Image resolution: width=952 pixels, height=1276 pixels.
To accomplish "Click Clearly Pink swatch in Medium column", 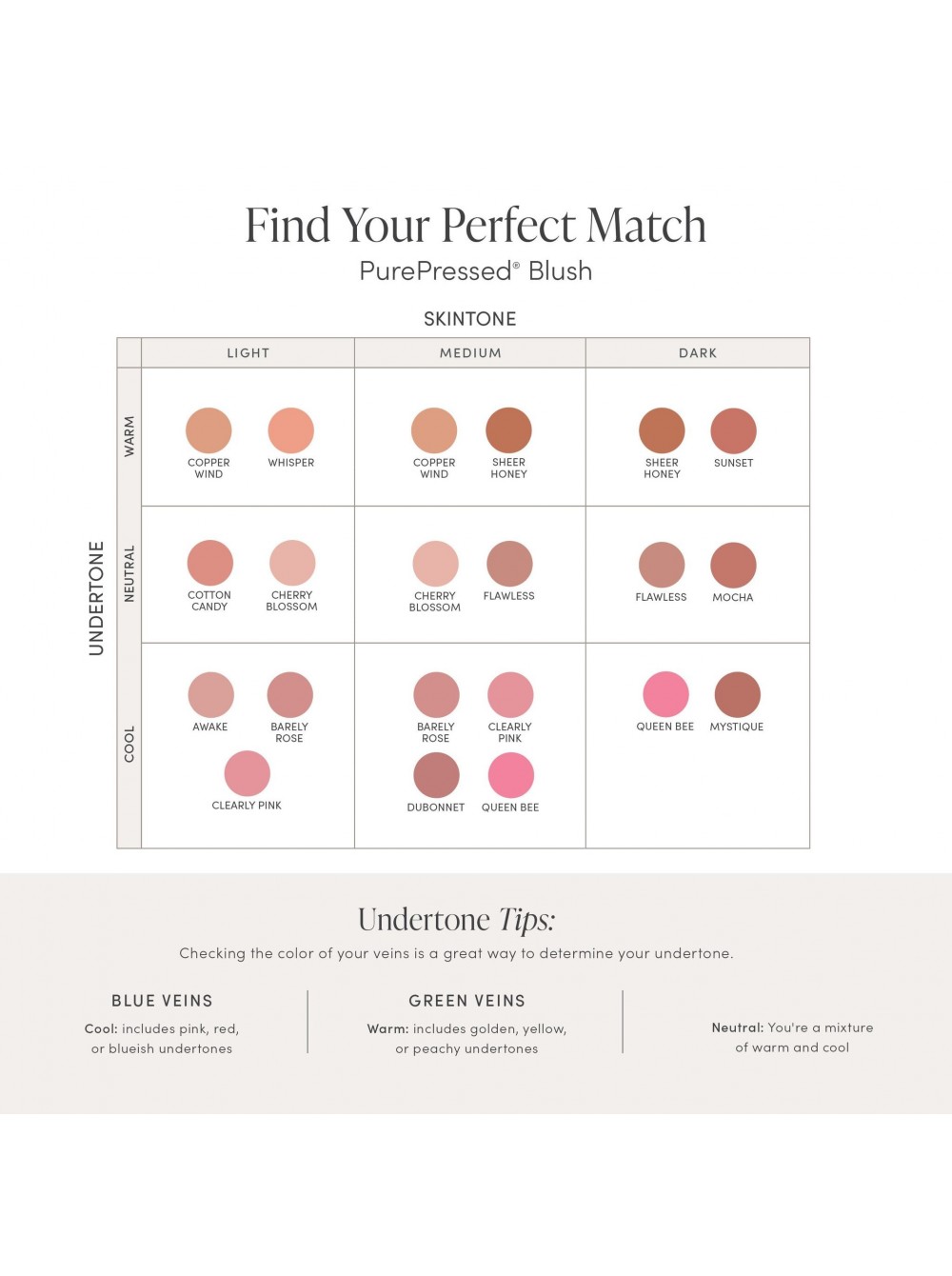I will (510, 694).
